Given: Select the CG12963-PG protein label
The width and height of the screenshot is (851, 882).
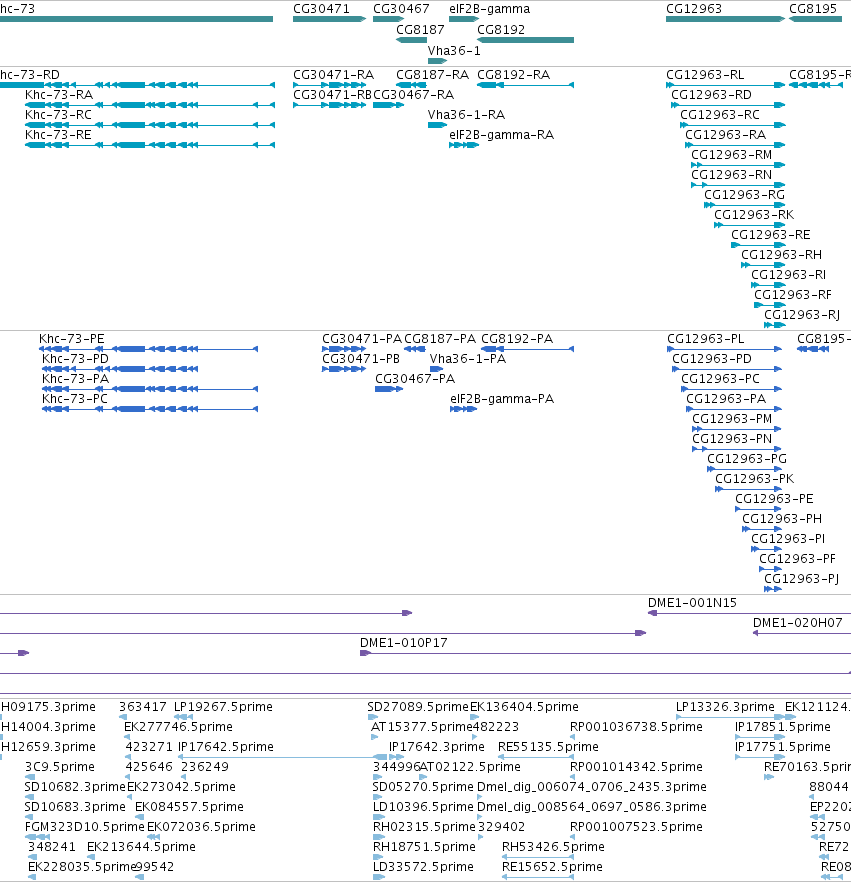Looking at the screenshot, I should coord(747,459).
